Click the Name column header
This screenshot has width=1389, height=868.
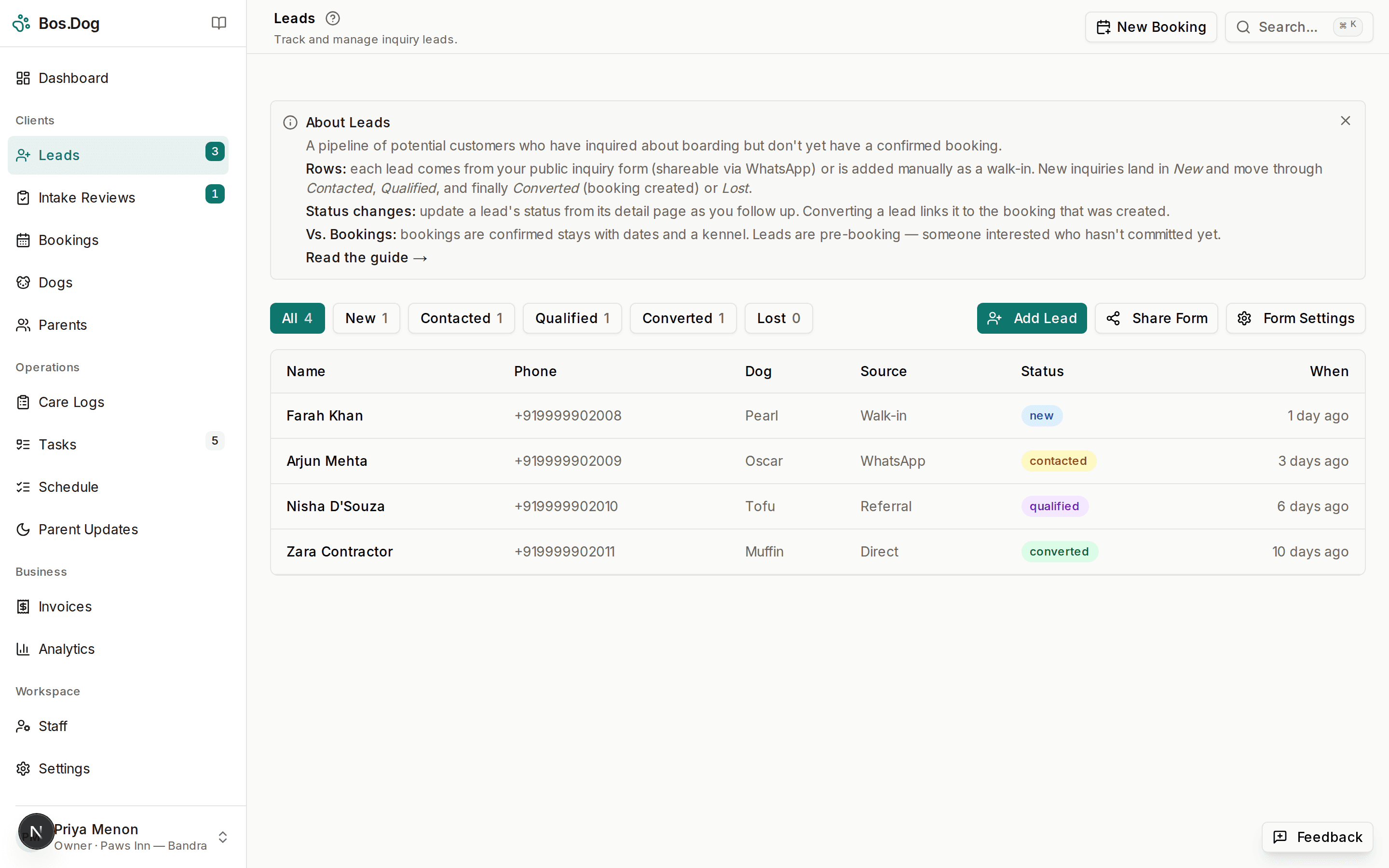click(x=305, y=371)
